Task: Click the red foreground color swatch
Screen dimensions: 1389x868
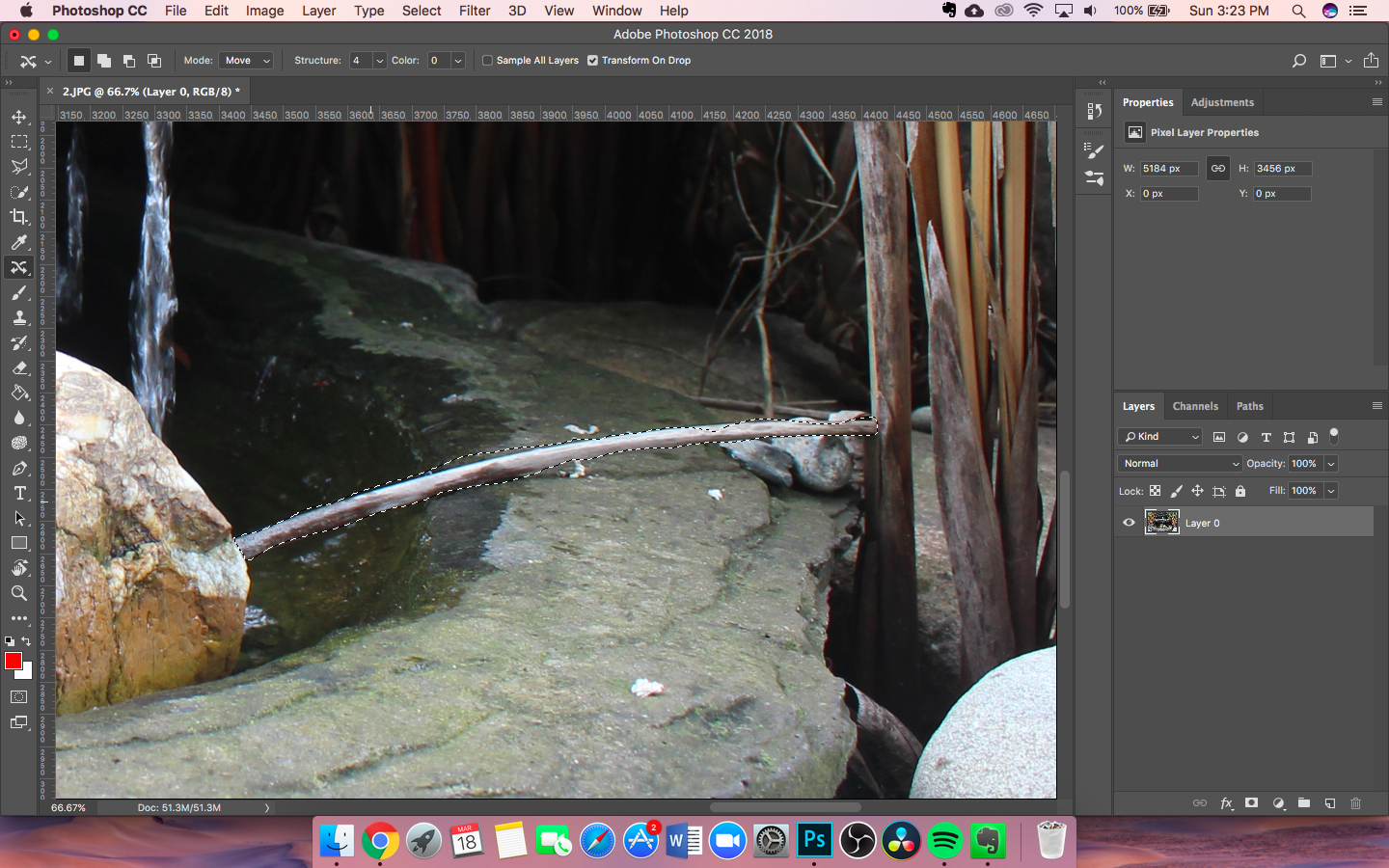Action: (x=14, y=661)
